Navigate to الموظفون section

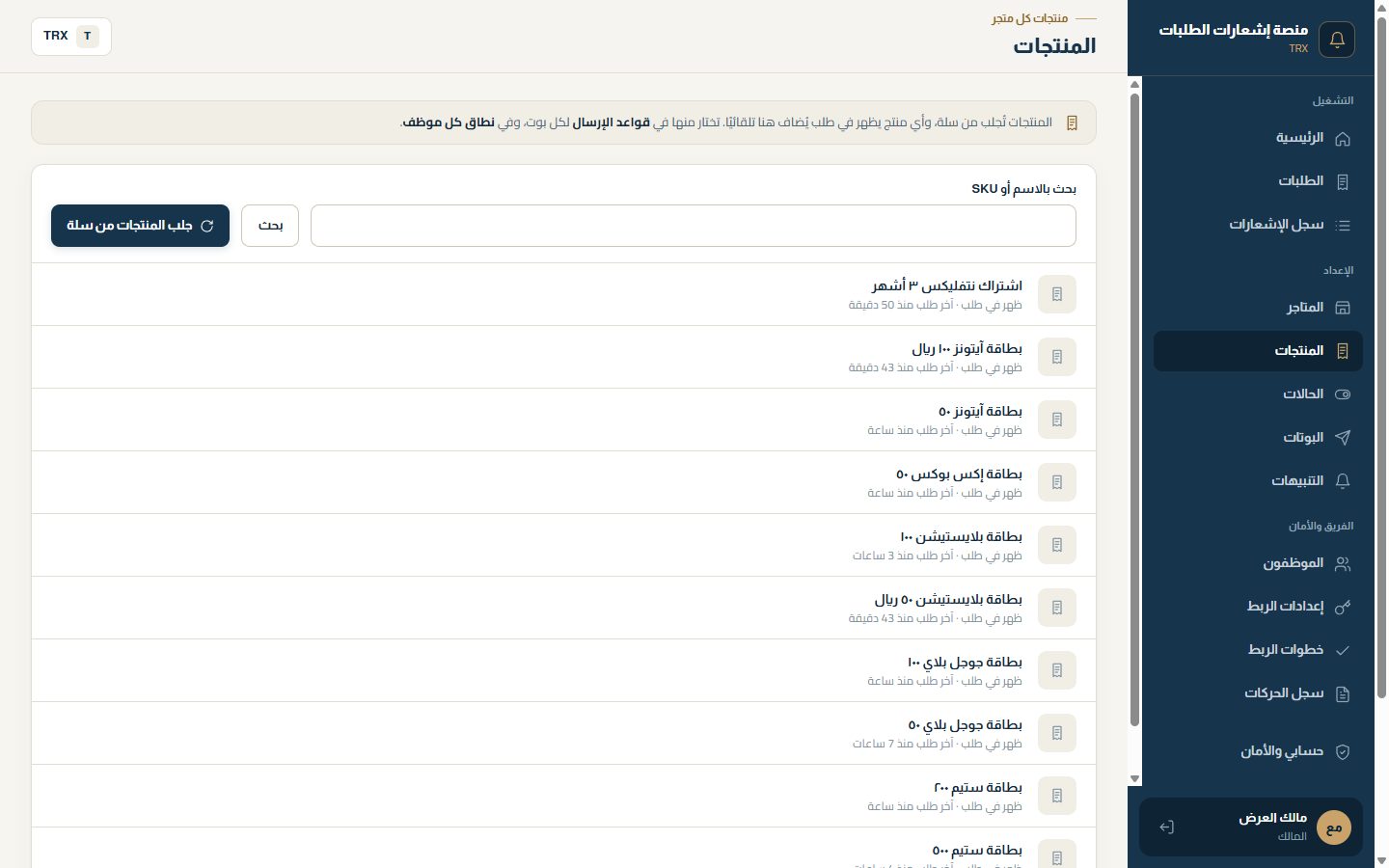pyautogui.click(x=1258, y=563)
